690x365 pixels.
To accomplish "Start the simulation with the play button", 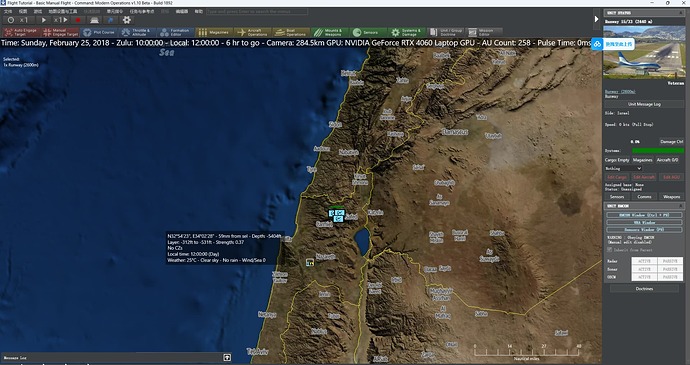I will click(44, 20).
